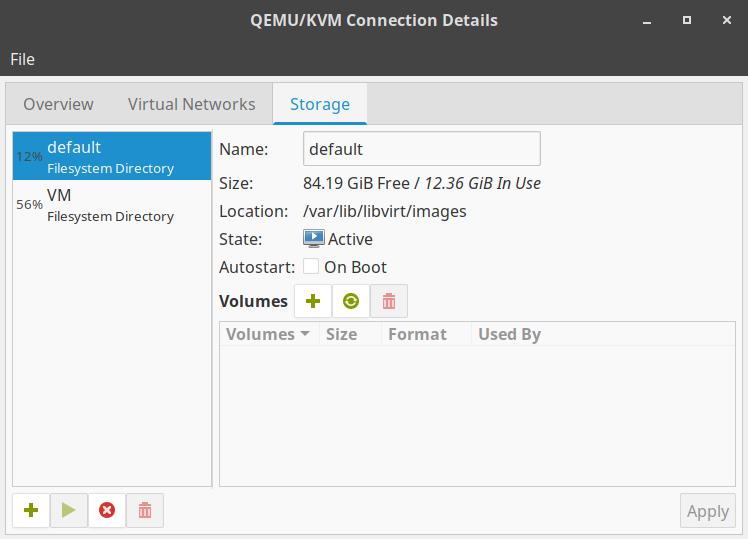This screenshot has height=539, width=748.
Task: Enable Autostart On Boot checkbox
Action: (x=311, y=267)
